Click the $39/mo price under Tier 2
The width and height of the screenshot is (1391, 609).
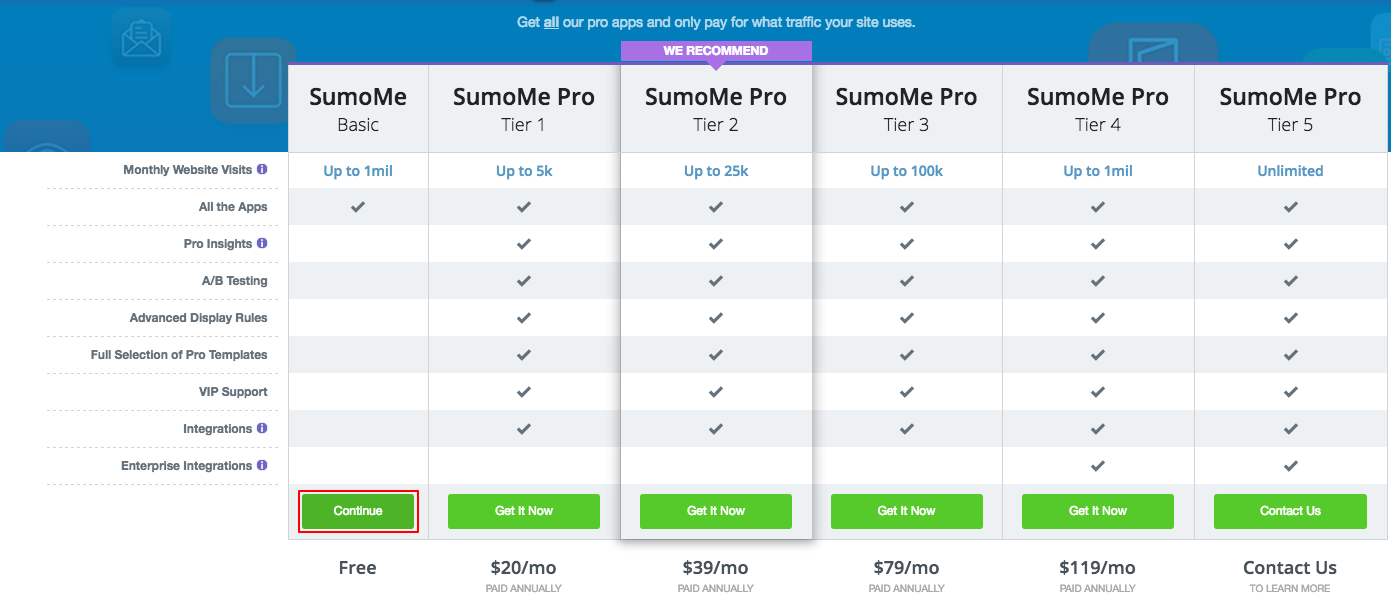[716, 568]
